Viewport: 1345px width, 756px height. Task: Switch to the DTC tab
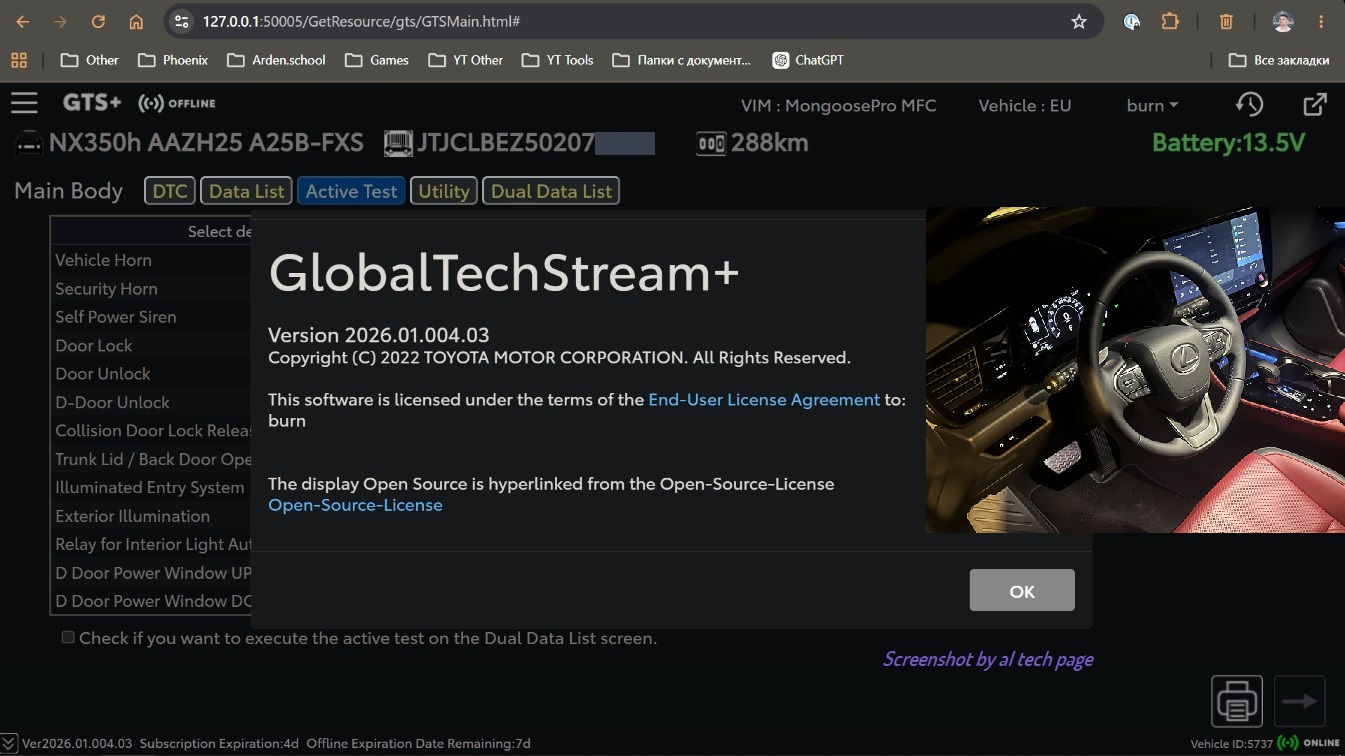coord(170,191)
